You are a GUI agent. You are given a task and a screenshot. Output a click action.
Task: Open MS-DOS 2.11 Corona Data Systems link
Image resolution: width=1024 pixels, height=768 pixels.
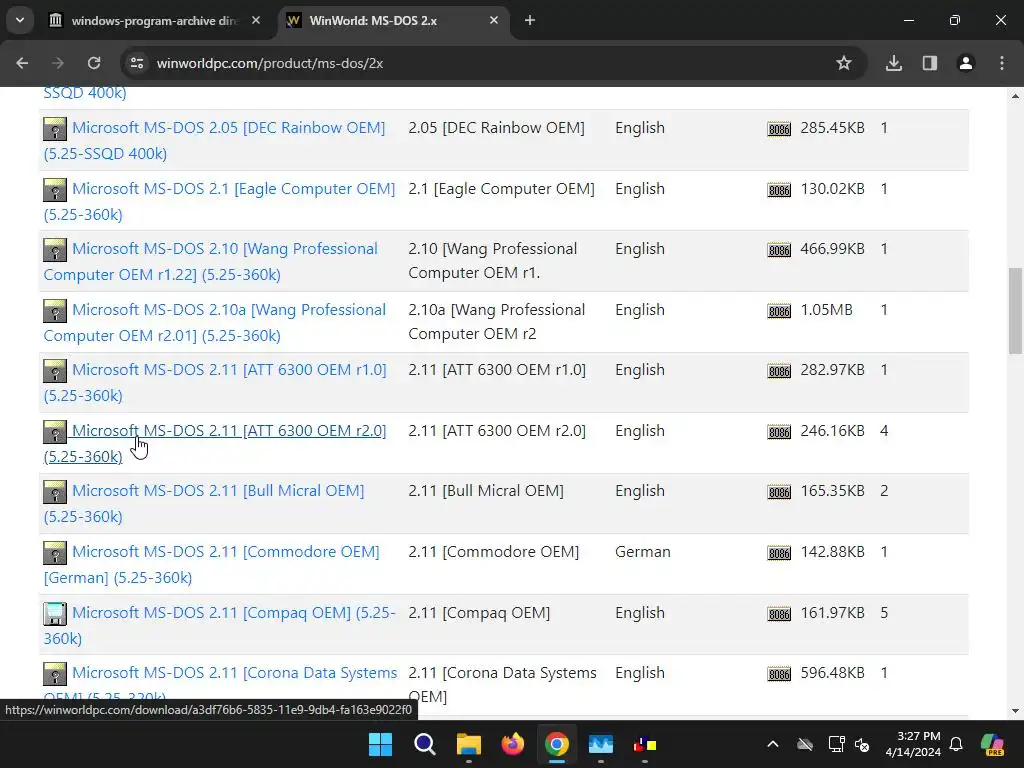point(234,673)
